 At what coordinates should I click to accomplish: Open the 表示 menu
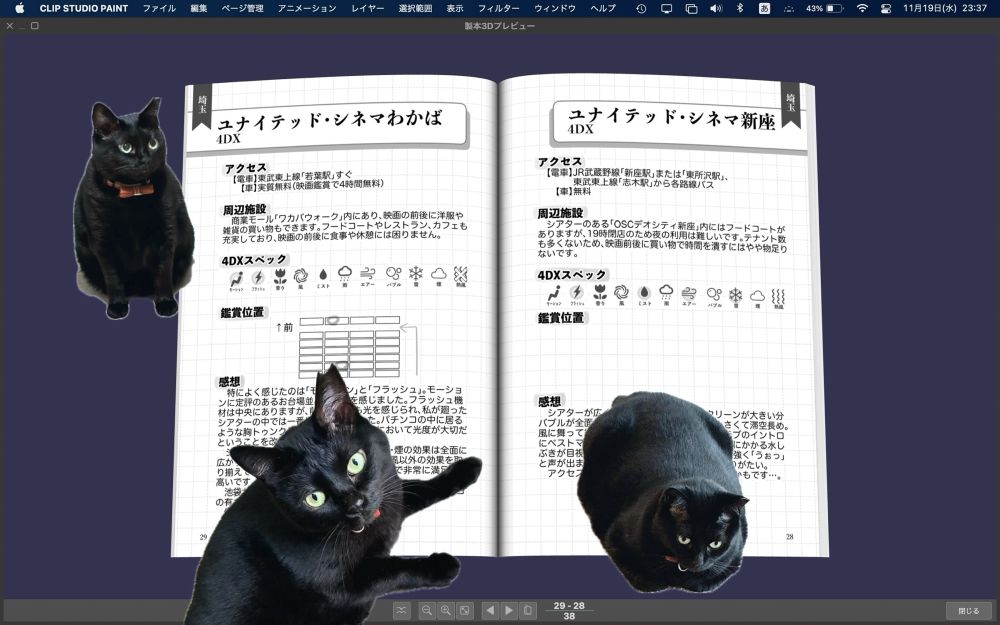(x=455, y=8)
